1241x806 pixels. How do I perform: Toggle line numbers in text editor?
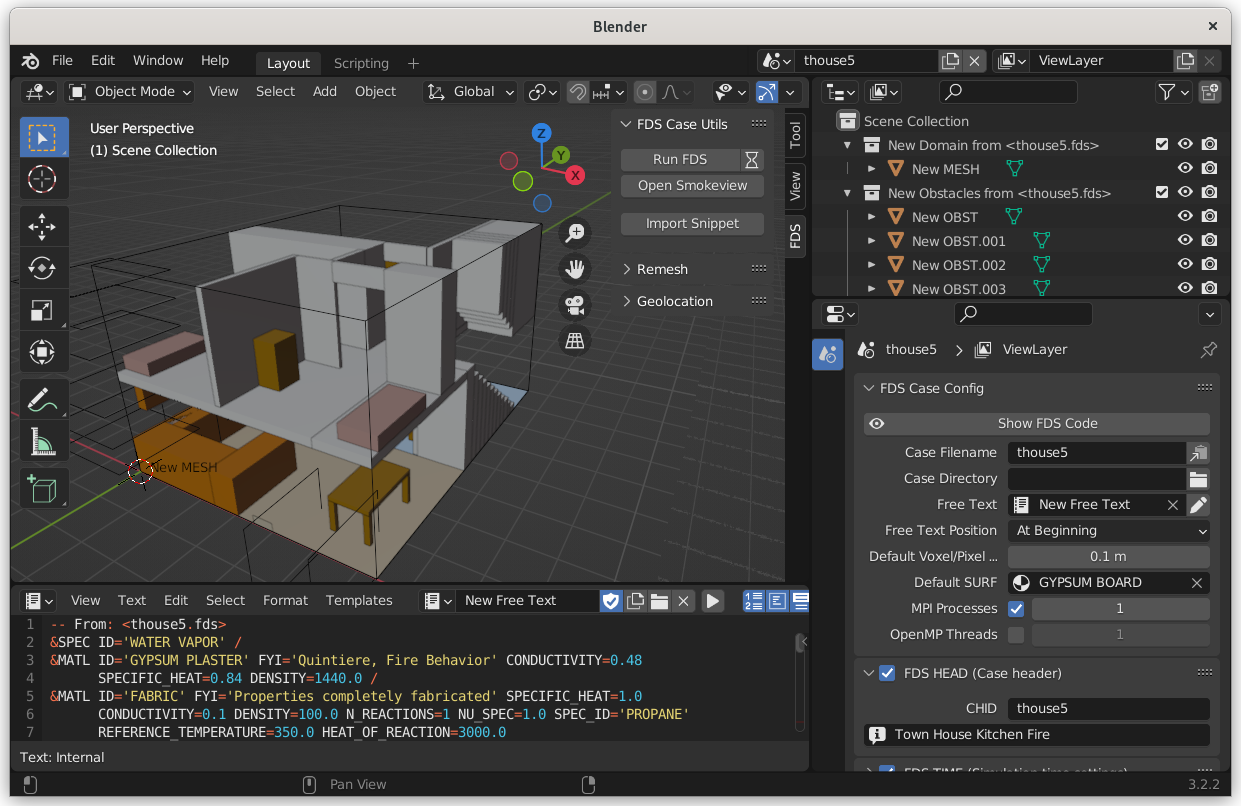(x=754, y=601)
